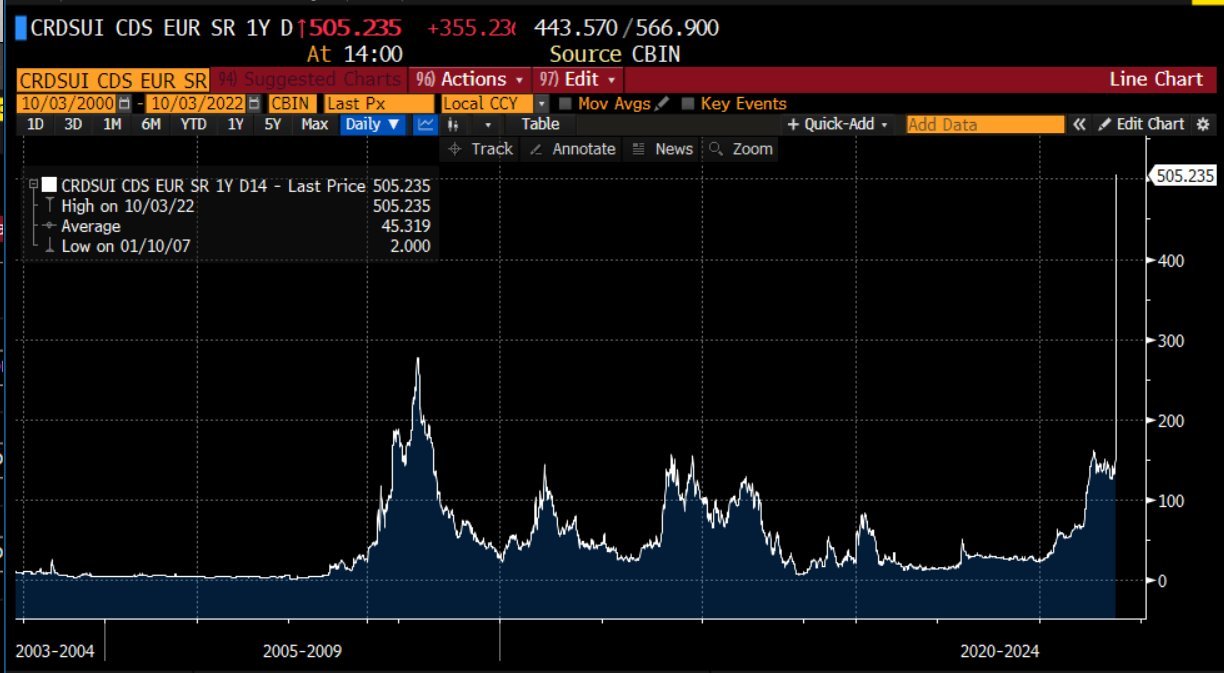Open the Quick-Add dropdown

click(x=838, y=124)
